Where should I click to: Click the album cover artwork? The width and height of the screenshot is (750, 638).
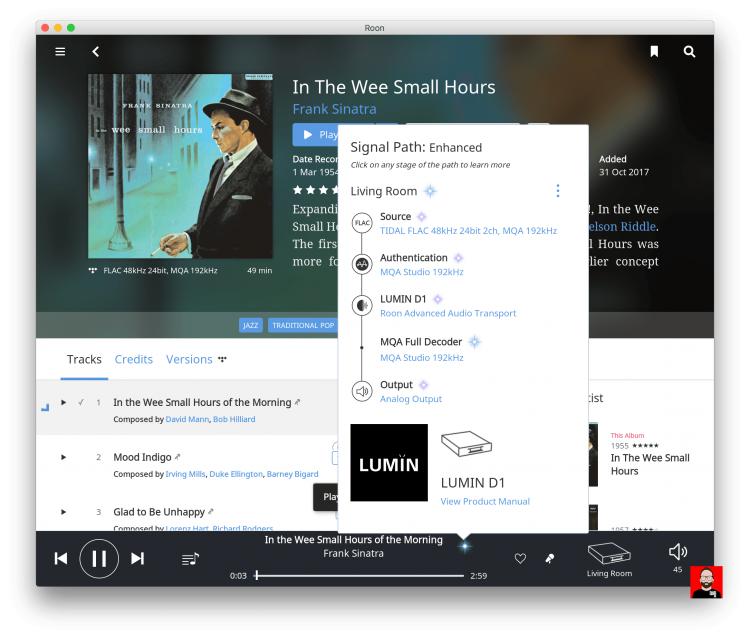[180, 166]
